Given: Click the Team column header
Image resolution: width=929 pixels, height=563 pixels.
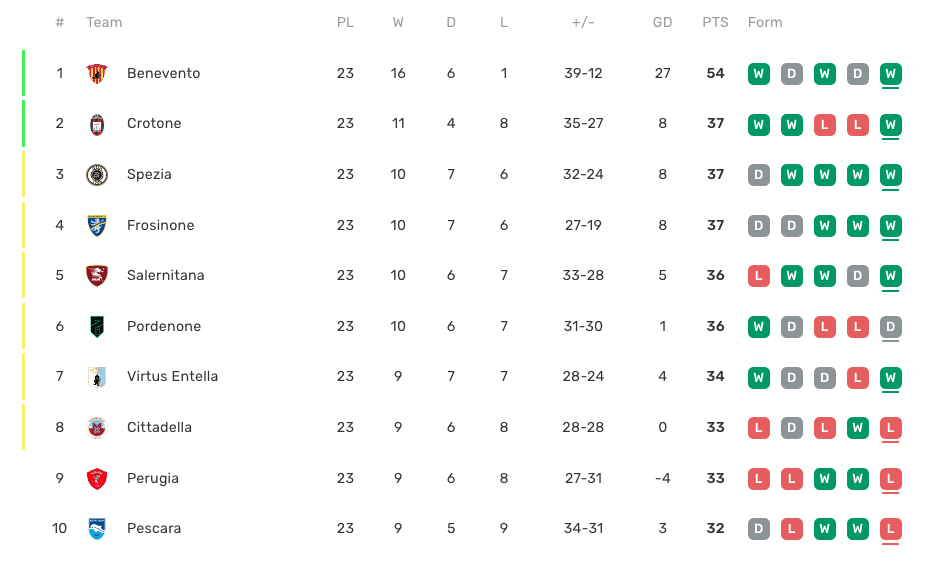Looking at the screenshot, I should click(104, 23).
